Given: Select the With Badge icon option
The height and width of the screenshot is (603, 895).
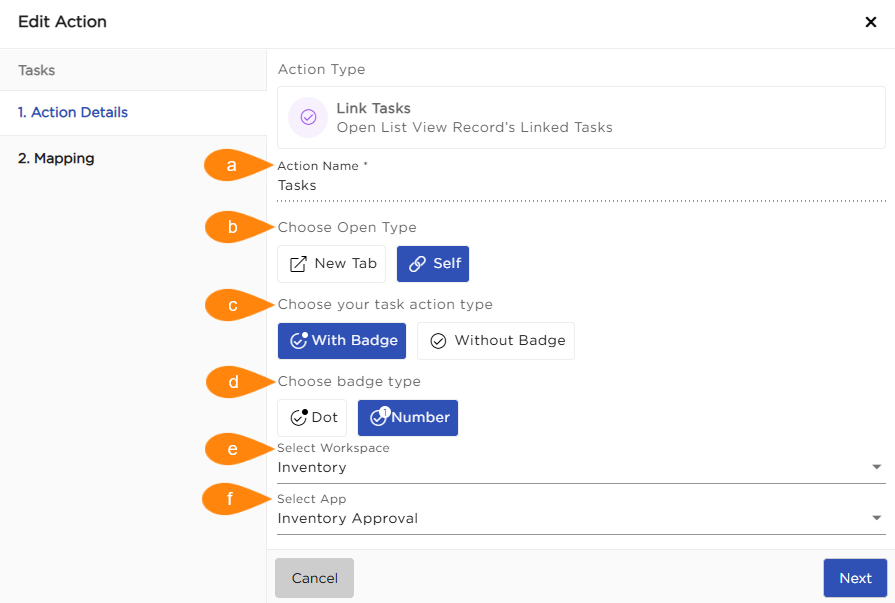Looking at the screenshot, I should [298, 340].
